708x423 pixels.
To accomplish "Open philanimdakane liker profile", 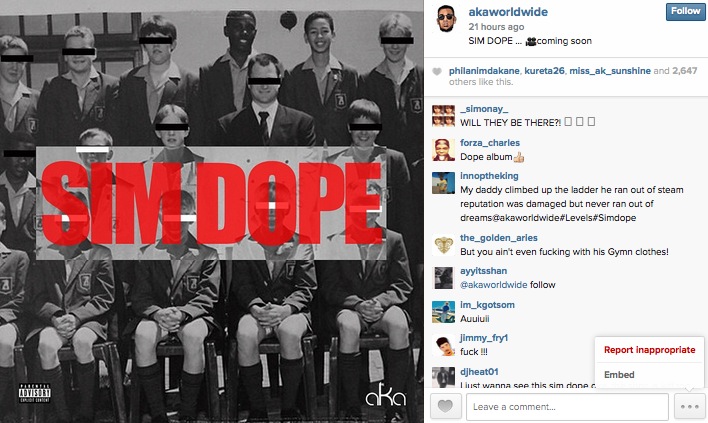I will tap(484, 71).
